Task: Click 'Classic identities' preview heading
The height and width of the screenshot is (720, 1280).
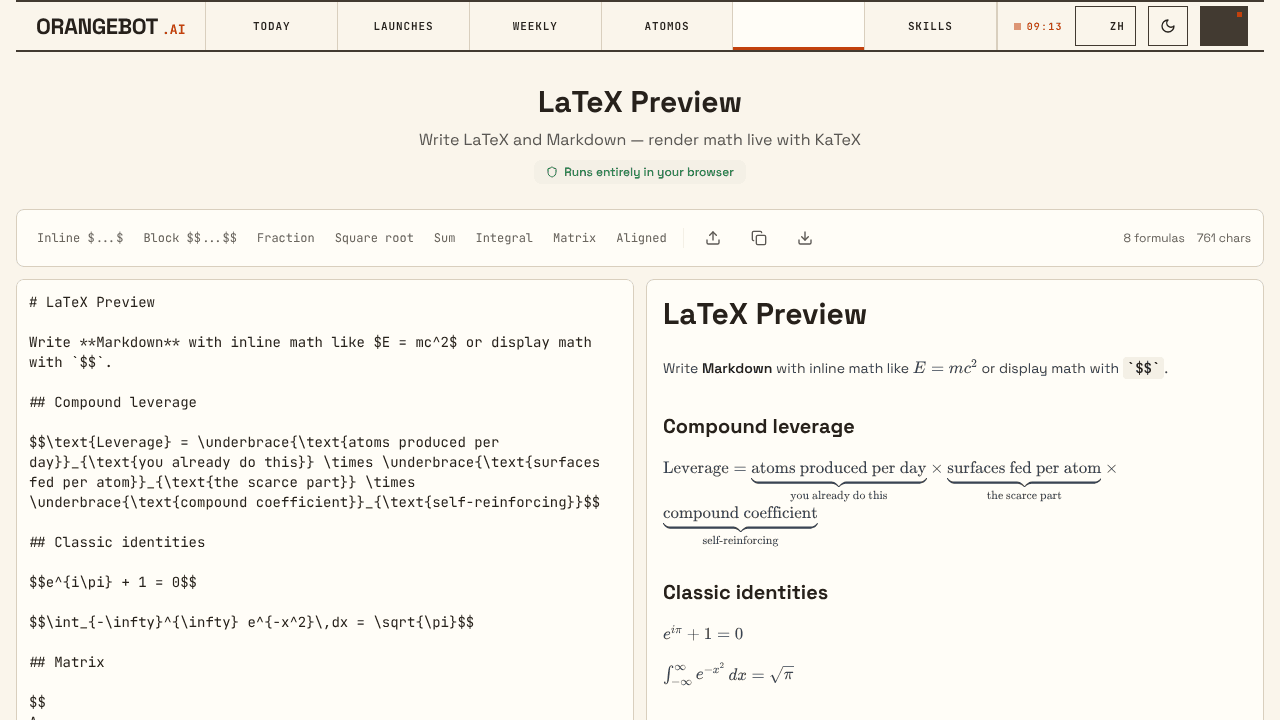Action: pyautogui.click(x=745, y=593)
